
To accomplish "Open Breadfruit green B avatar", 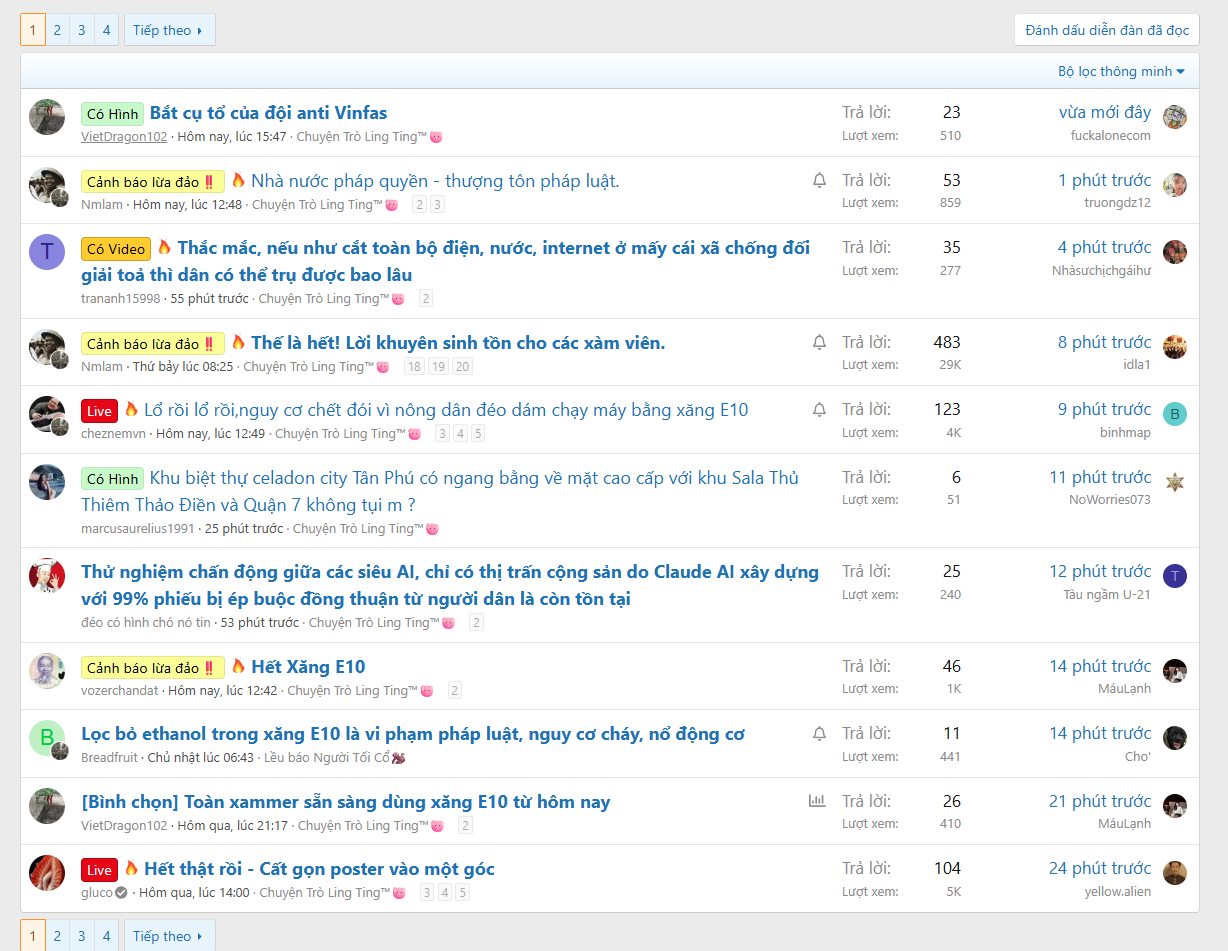I will click(x=47, y=738).
